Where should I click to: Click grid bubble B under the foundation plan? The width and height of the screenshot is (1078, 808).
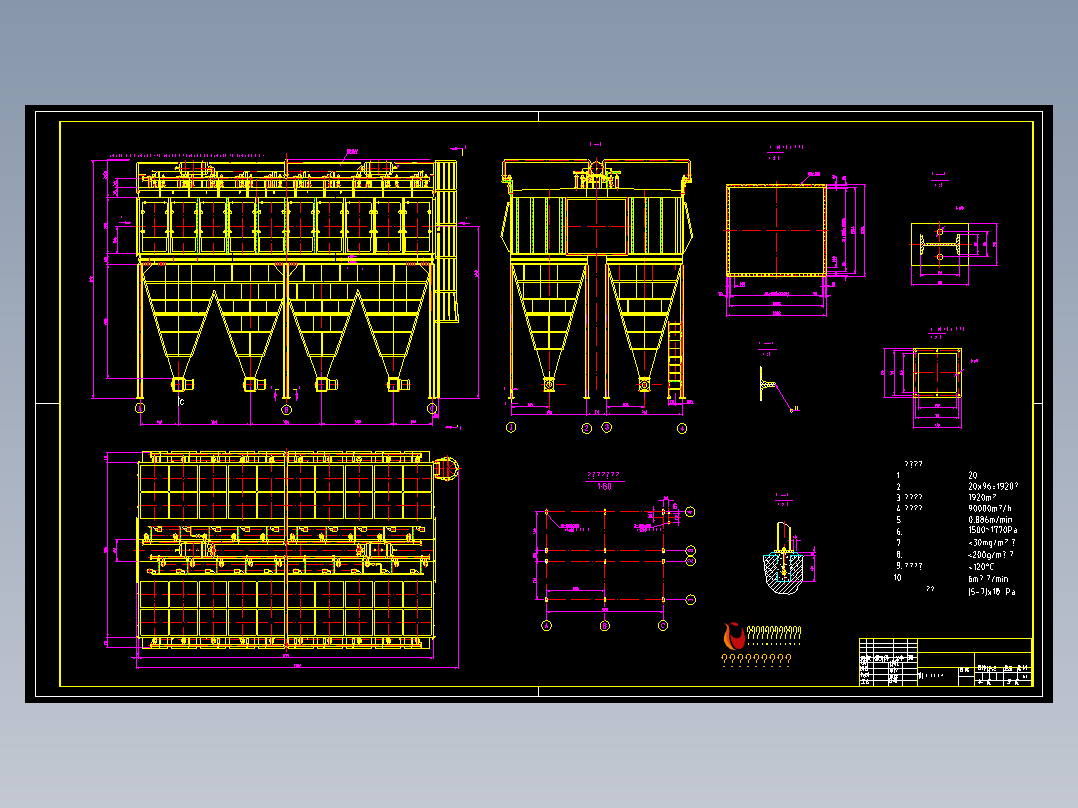pyautogui.click(x=605, y=626)
